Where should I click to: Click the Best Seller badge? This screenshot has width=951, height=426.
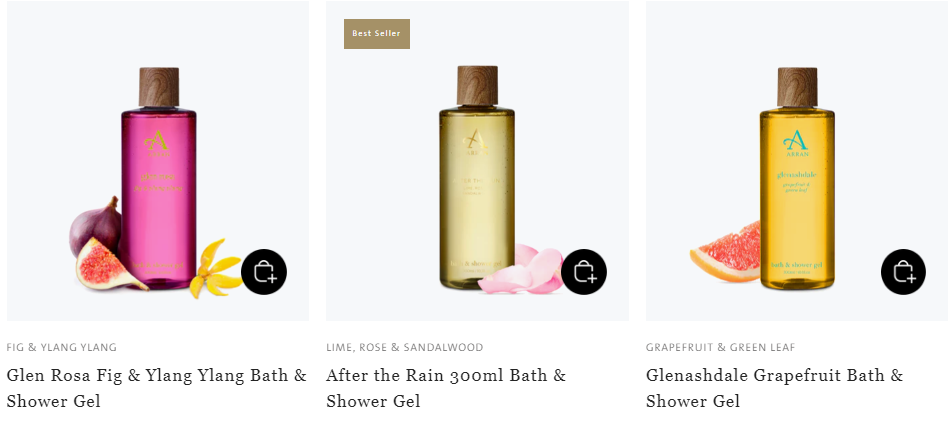[377, 34]
